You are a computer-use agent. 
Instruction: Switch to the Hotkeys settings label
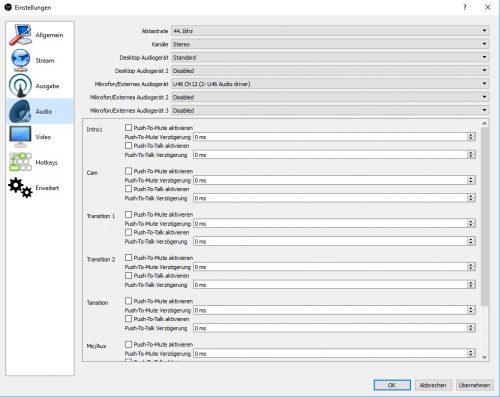[46, 162]
